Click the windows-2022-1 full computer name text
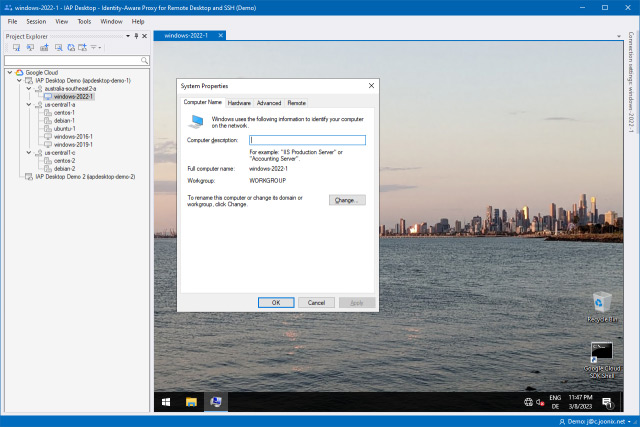The width and height of the screenshot is (640, 427). pyautogui.click(x=268, y=169)
